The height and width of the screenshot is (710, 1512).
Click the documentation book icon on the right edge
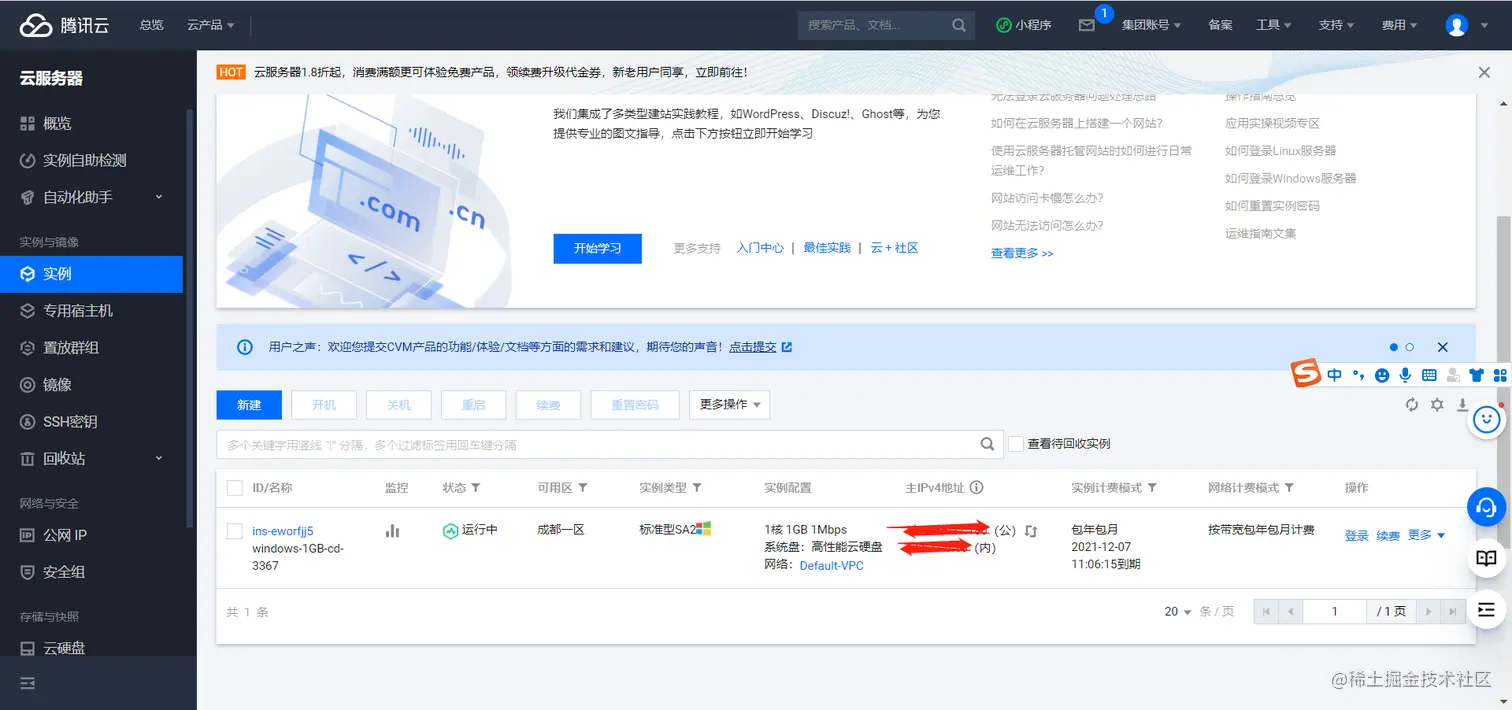1486,558
